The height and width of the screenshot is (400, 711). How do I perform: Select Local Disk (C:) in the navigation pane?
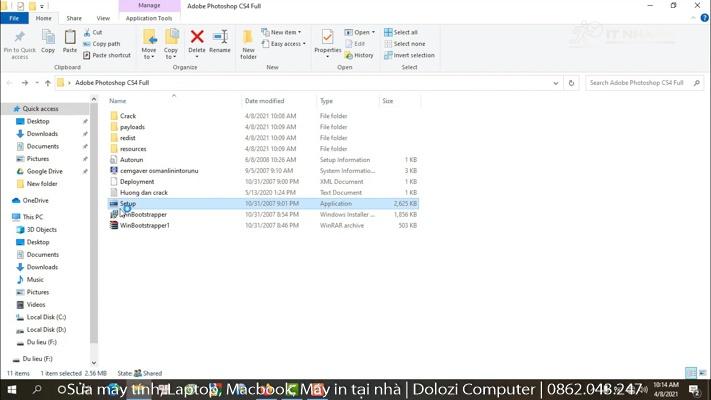pyautogui.click(x=46, y=317)
